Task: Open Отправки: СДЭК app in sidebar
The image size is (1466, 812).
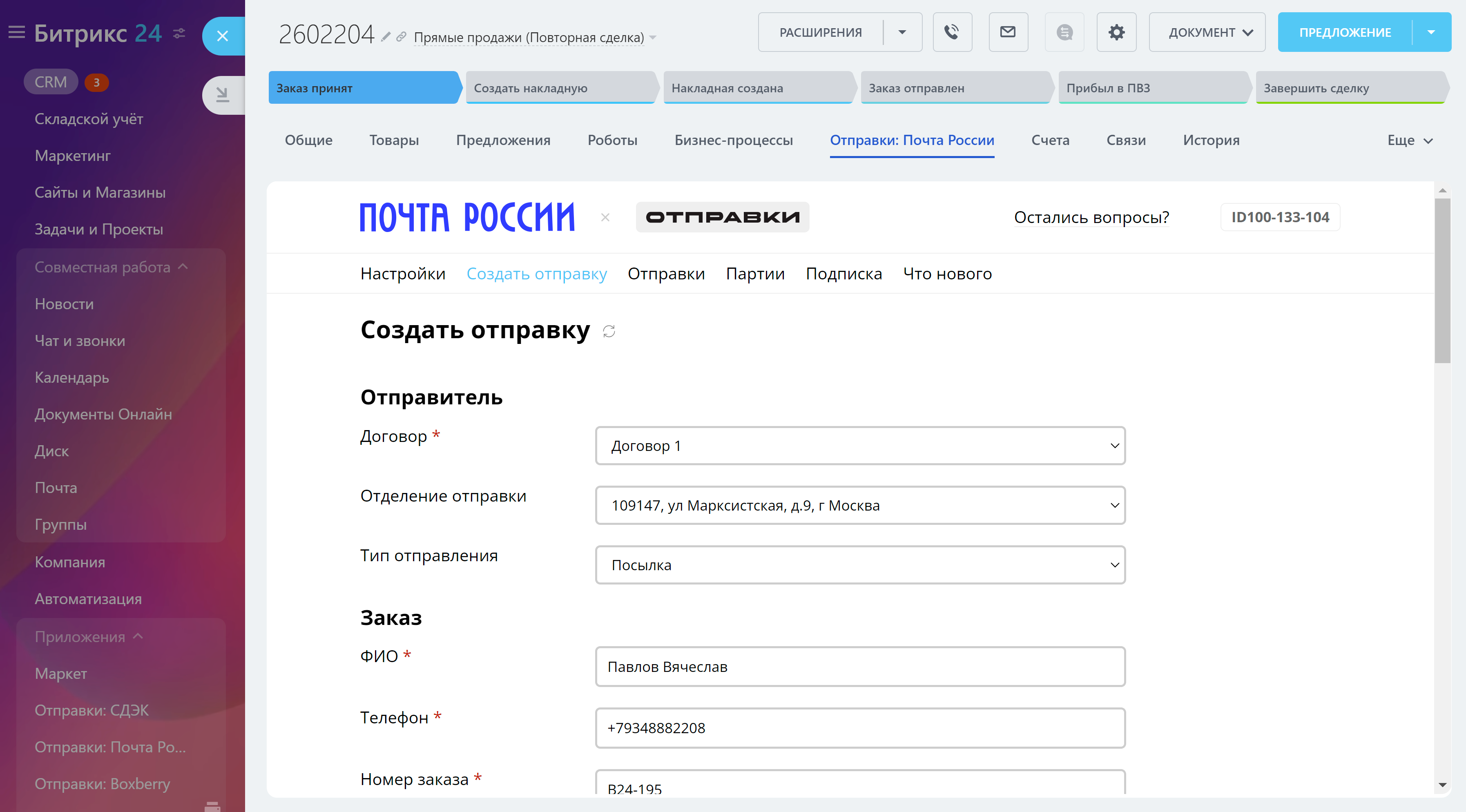Action: click(91, 710)
